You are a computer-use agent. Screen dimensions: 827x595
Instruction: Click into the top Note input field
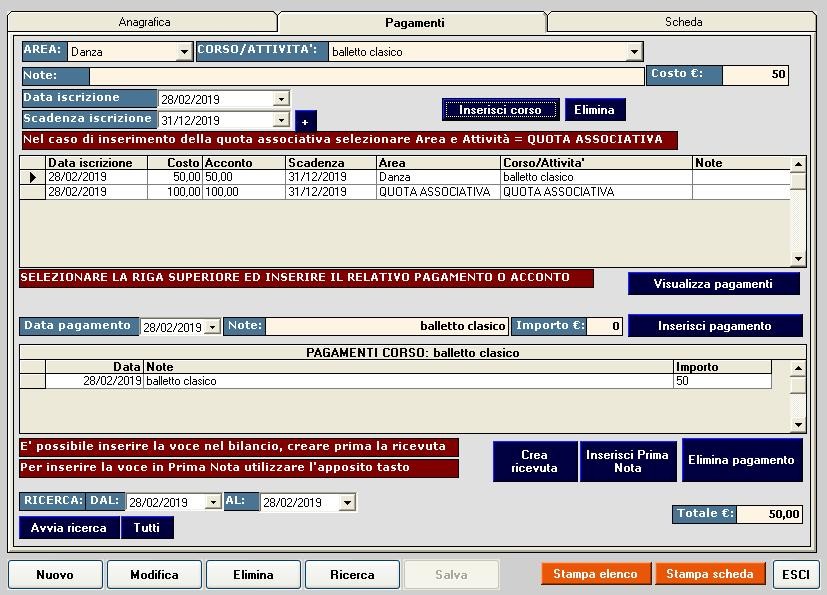(367, 76)
